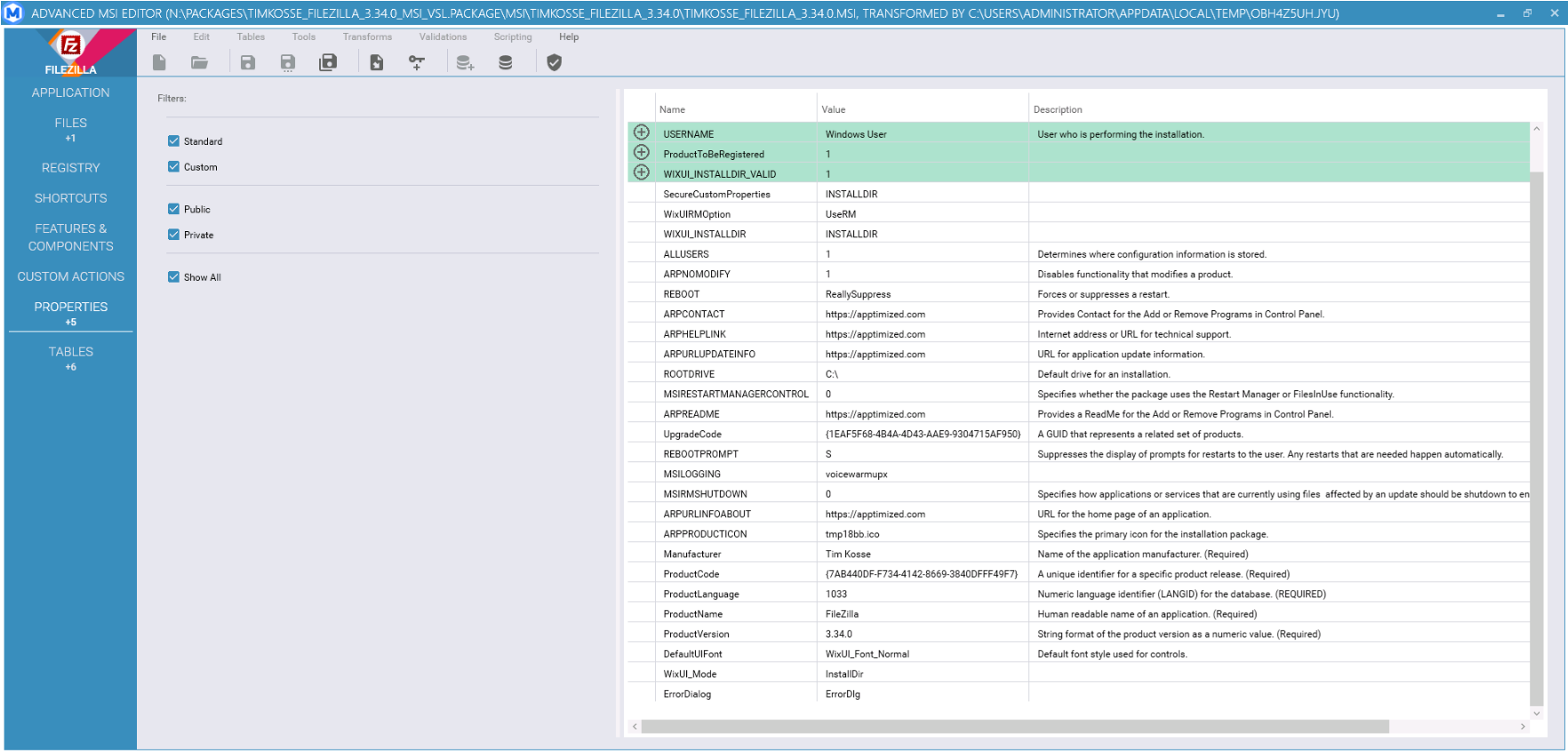Select the ProductName value FileZilla

pyautogui.click(x=842, y=614)
